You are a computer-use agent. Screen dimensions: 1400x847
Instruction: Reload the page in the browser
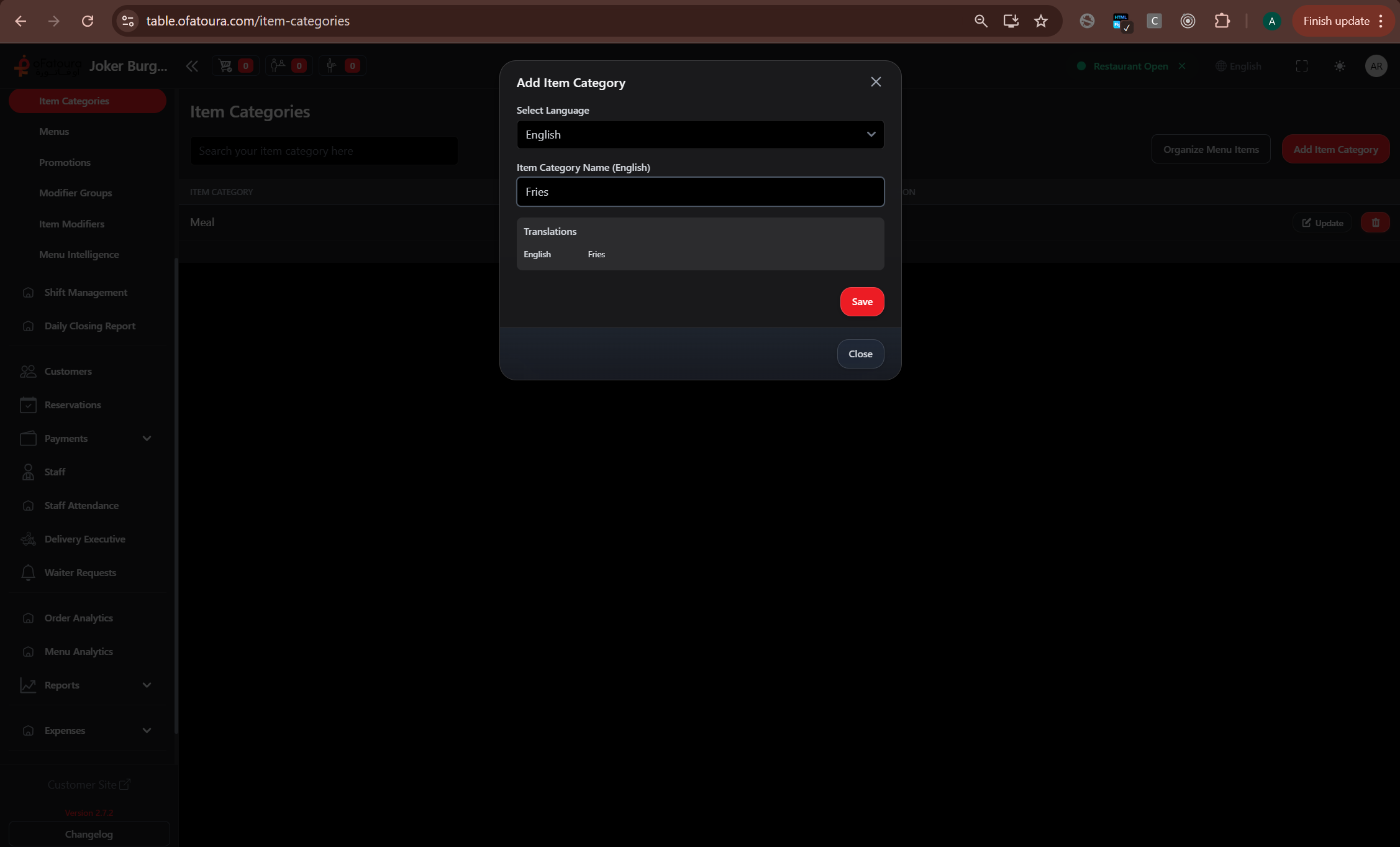(88, 21)
